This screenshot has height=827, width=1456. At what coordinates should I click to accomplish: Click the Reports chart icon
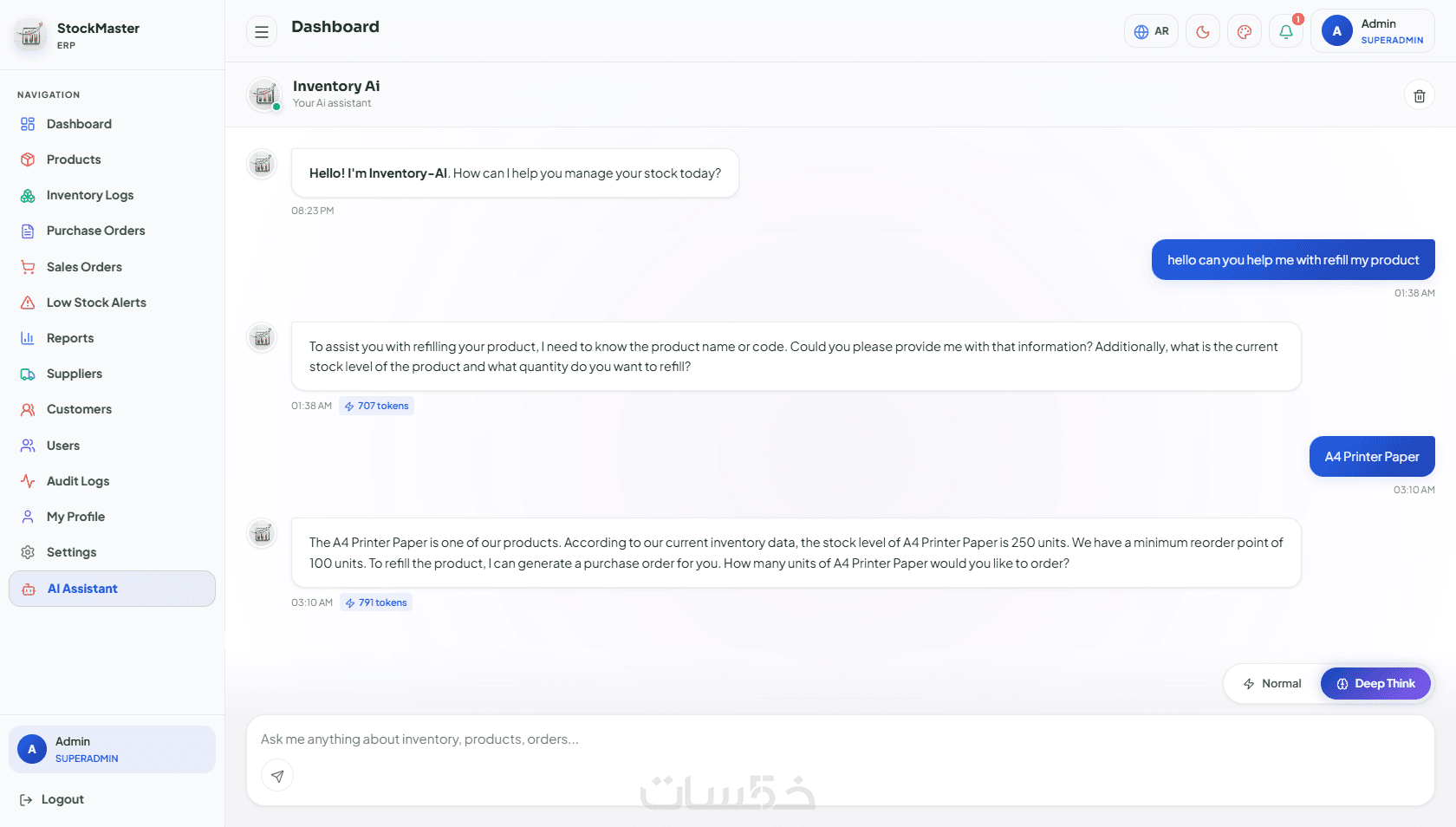[x=28, y=338]
